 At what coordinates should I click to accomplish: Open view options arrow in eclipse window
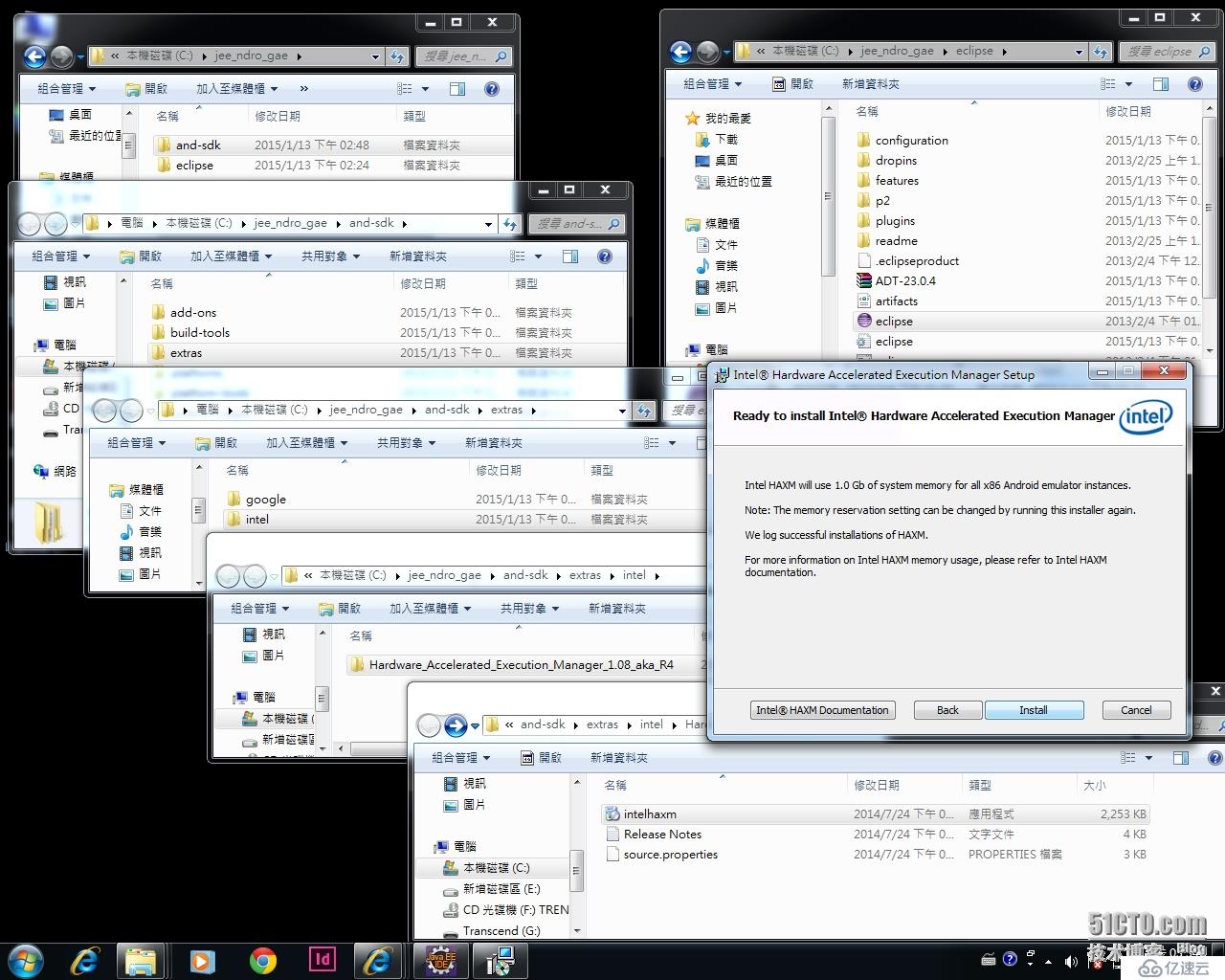click(1129, 84)
